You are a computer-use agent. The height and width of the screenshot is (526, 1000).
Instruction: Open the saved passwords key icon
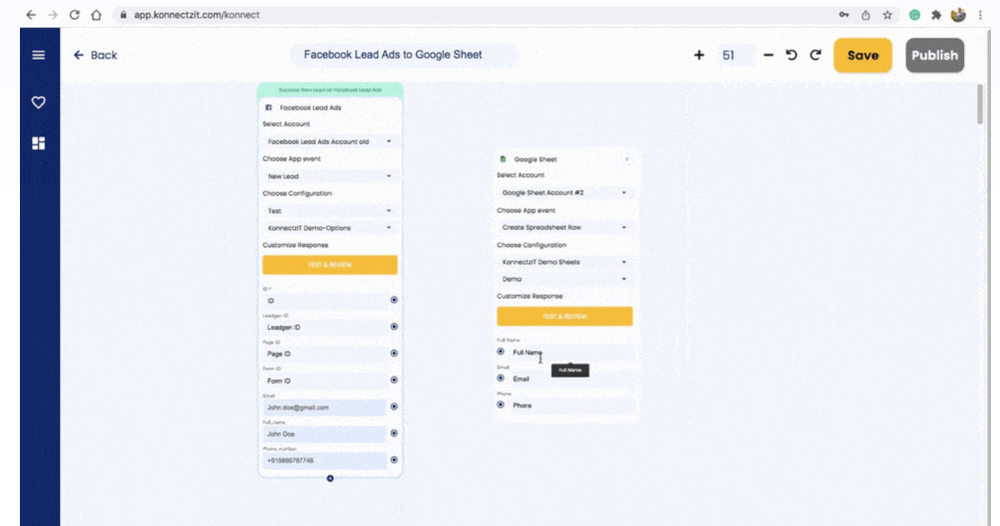pyautogui.click(x=844, y=15)
